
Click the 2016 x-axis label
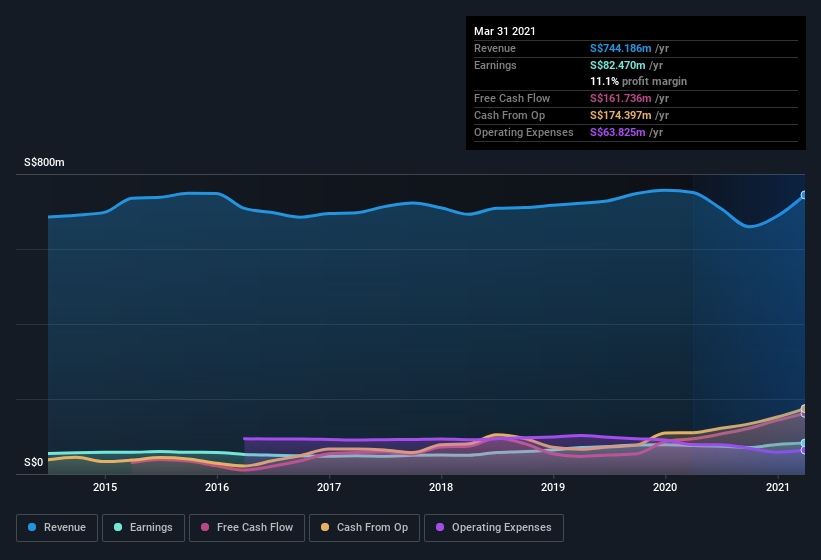tap(217, 487)
